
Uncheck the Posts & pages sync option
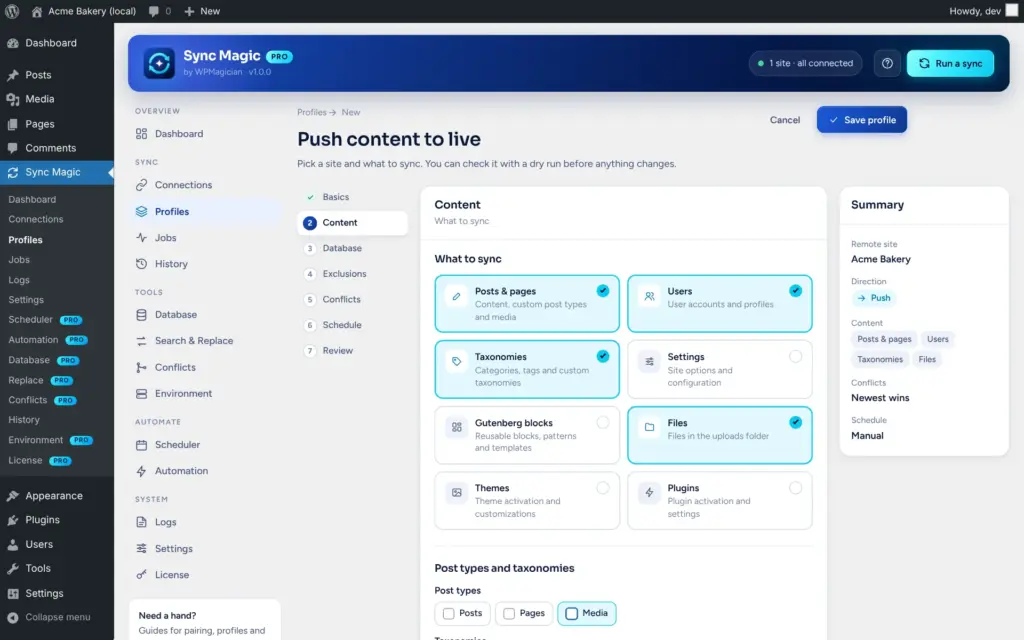602,291
